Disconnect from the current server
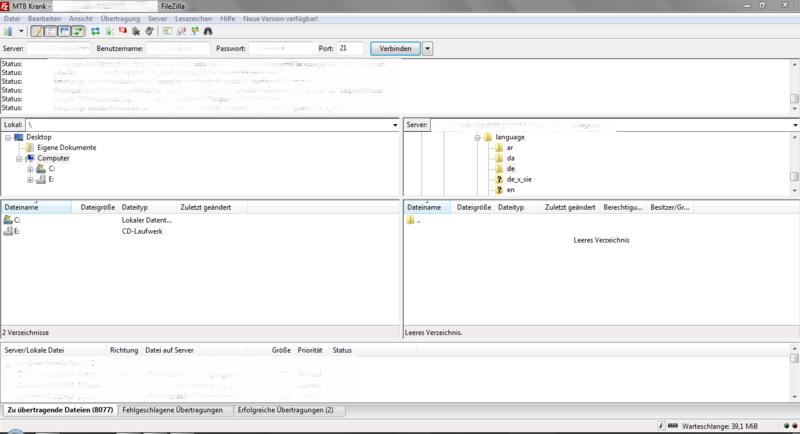 (136, 32)
